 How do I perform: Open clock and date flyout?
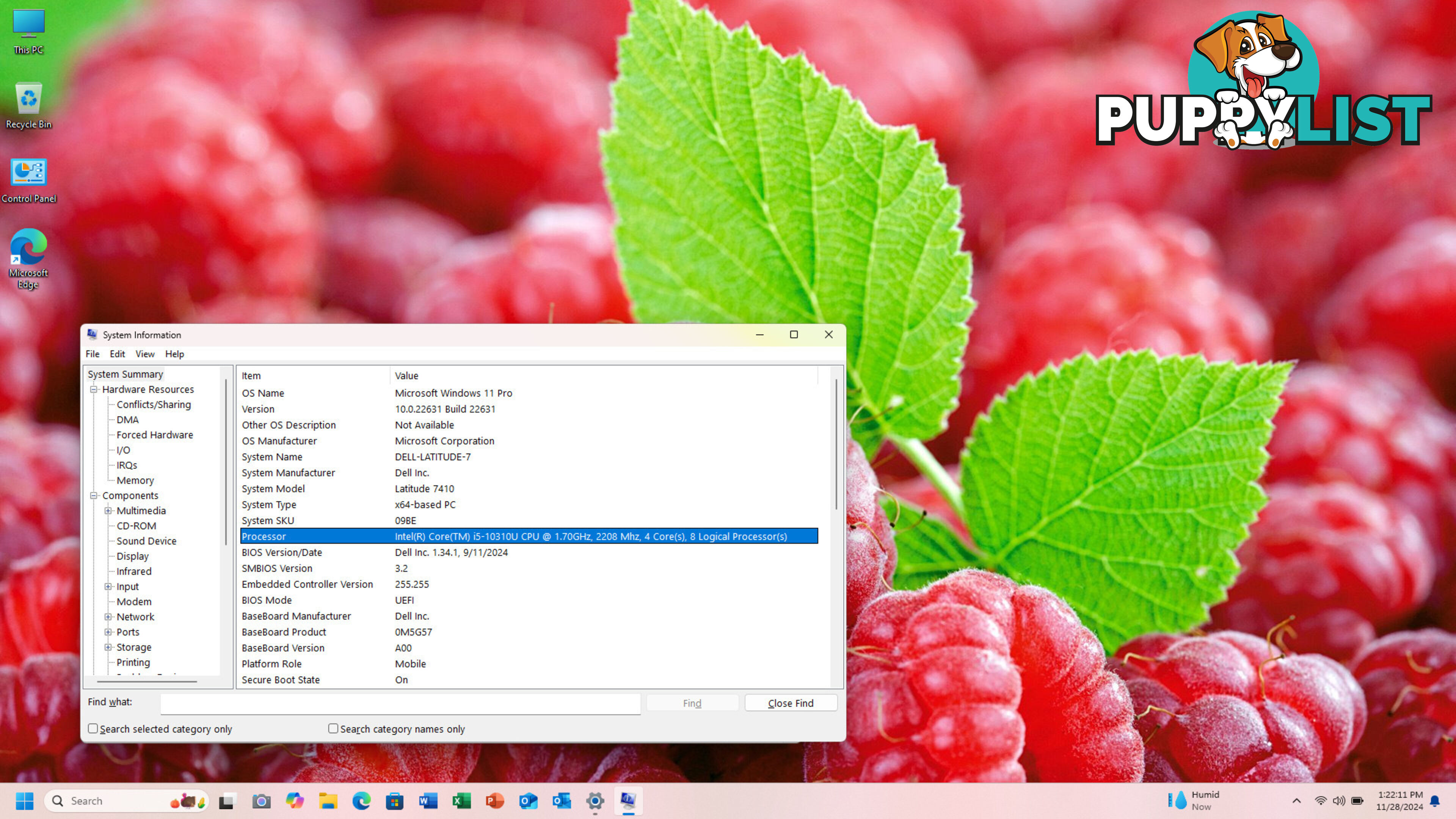1400,801
